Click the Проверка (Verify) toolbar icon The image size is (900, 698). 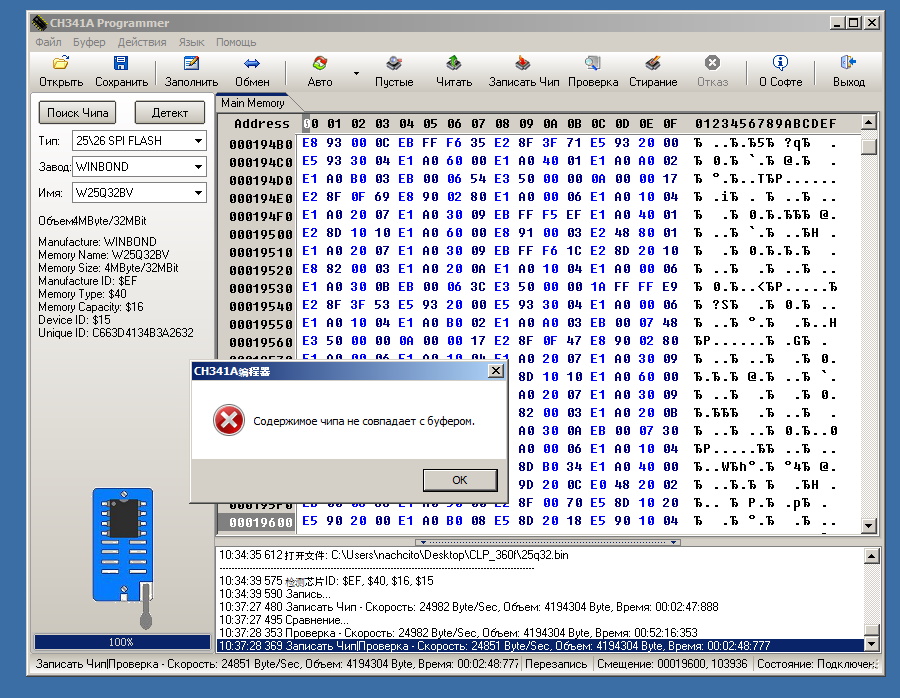(x=593, y=64)
